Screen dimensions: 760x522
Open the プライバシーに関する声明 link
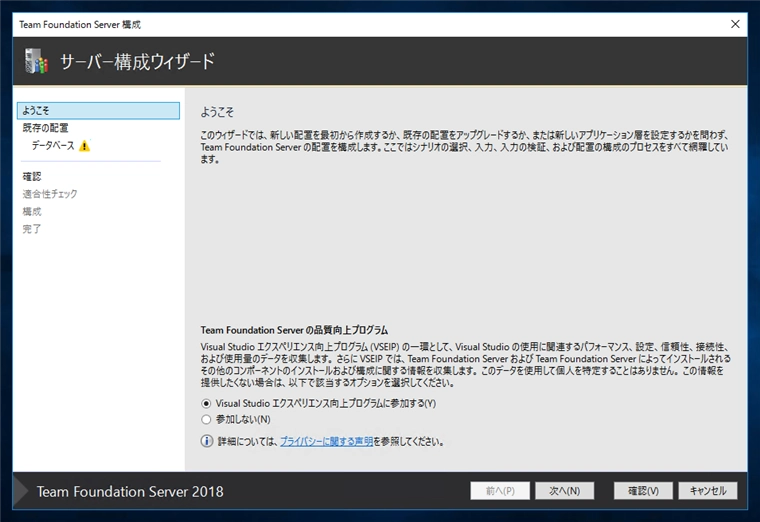(x=327, y=442)
